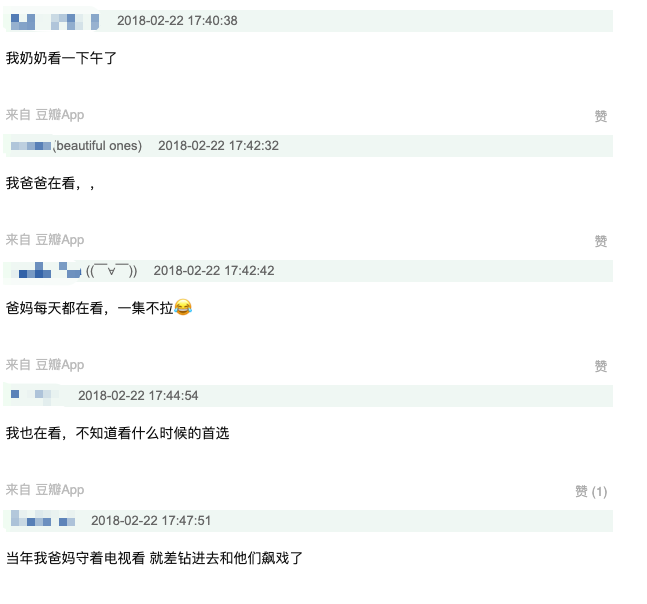Like the comment 爸妈每天都在看
The height and width of the screenshot is (604, 647).
tap(600, 366)
